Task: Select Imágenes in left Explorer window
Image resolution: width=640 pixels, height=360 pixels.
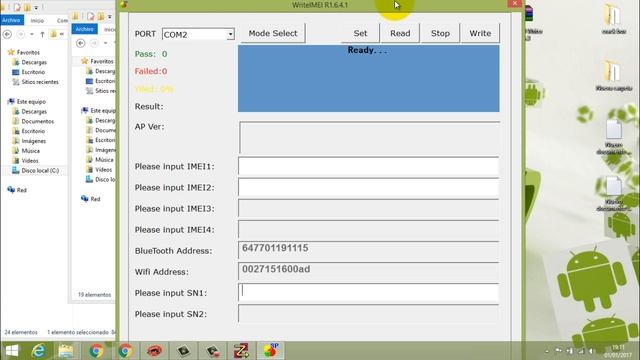Action: click(x=33, y=141)
